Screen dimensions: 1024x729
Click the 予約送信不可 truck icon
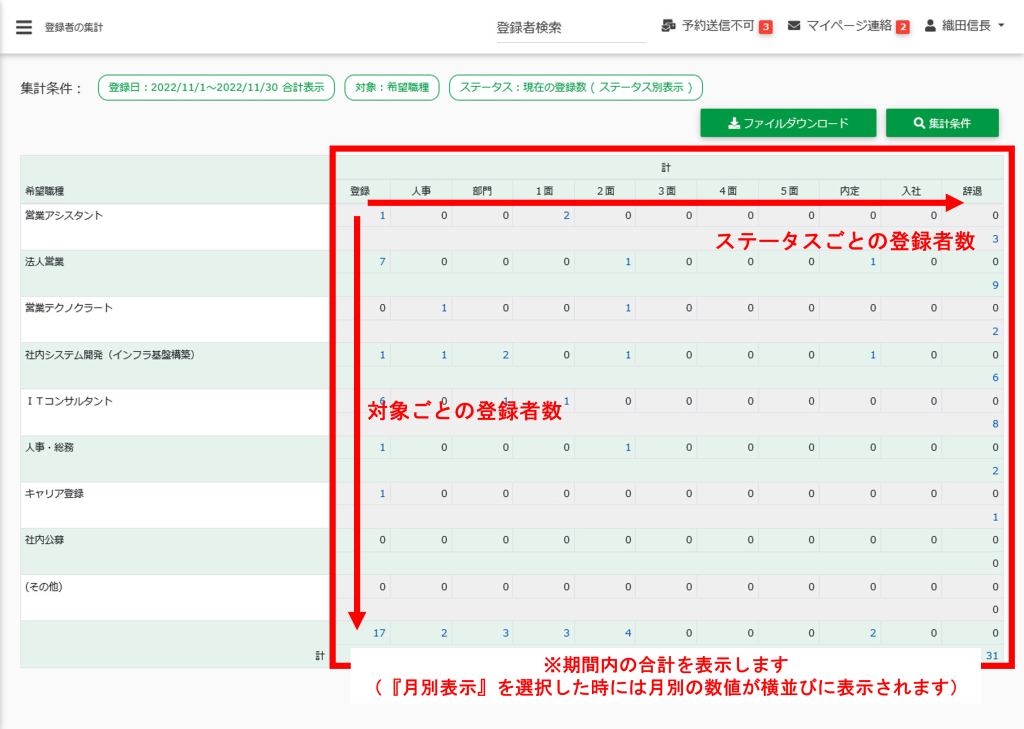coord(669,26)
